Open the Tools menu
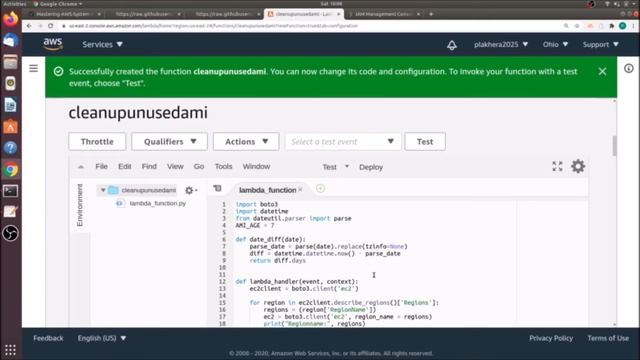Screen dimensions: 640x360 click(223, 167)
